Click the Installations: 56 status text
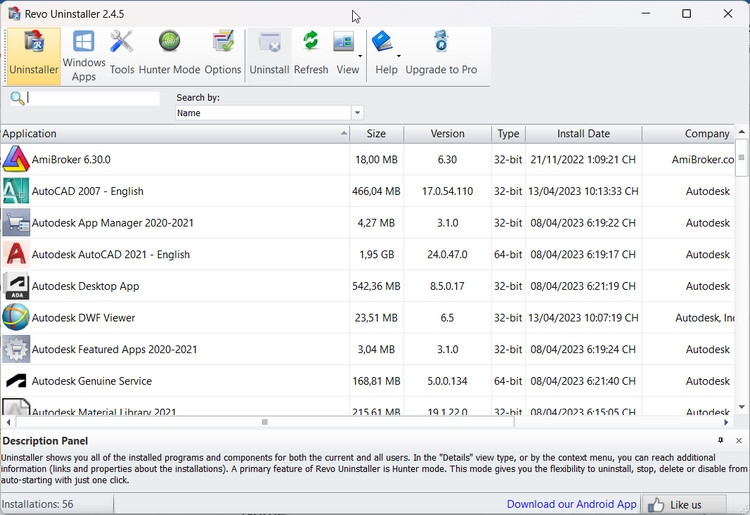This screenshot has height=515, width=750. 37,504
